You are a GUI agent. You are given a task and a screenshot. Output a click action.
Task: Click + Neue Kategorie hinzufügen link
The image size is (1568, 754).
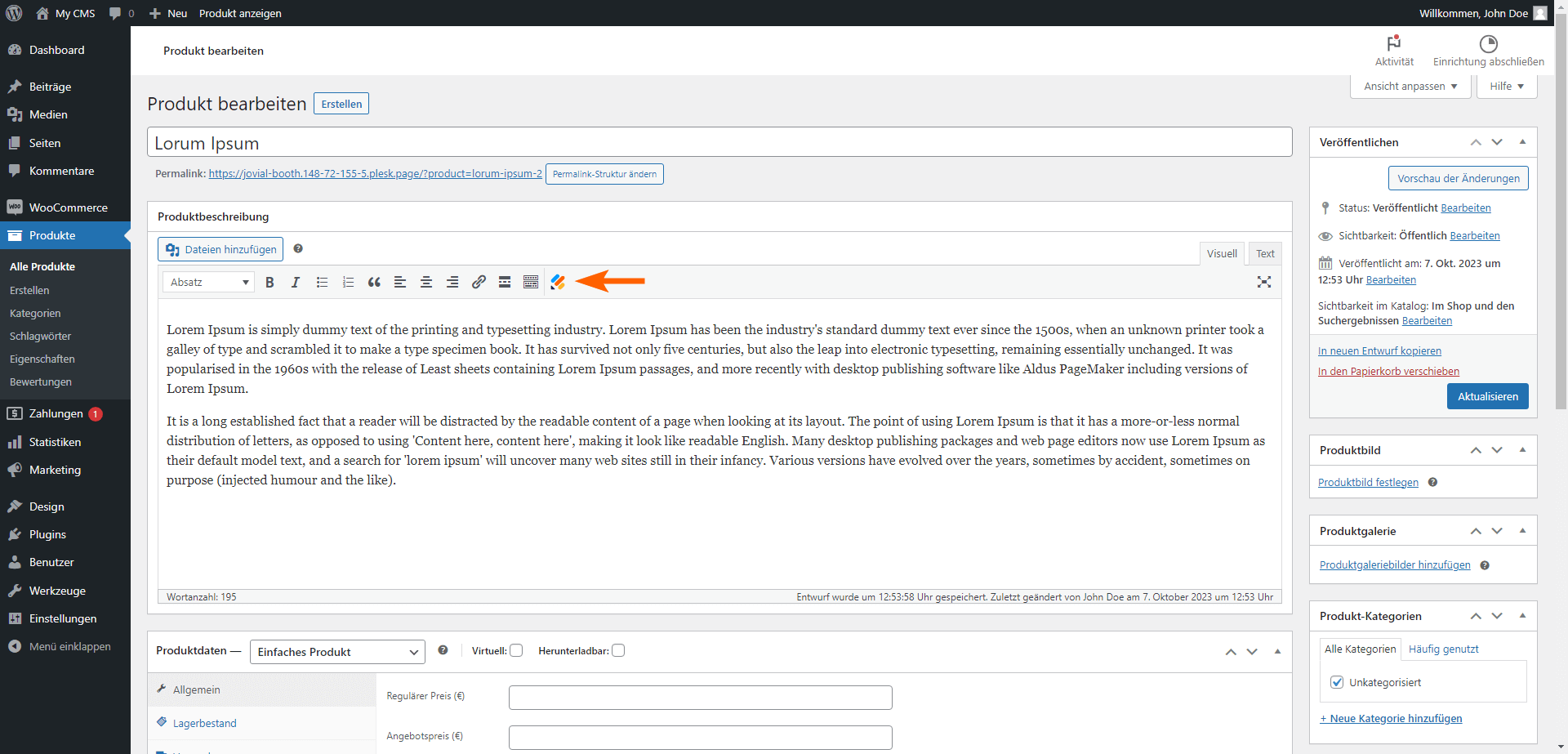[x=1391, y=719]
